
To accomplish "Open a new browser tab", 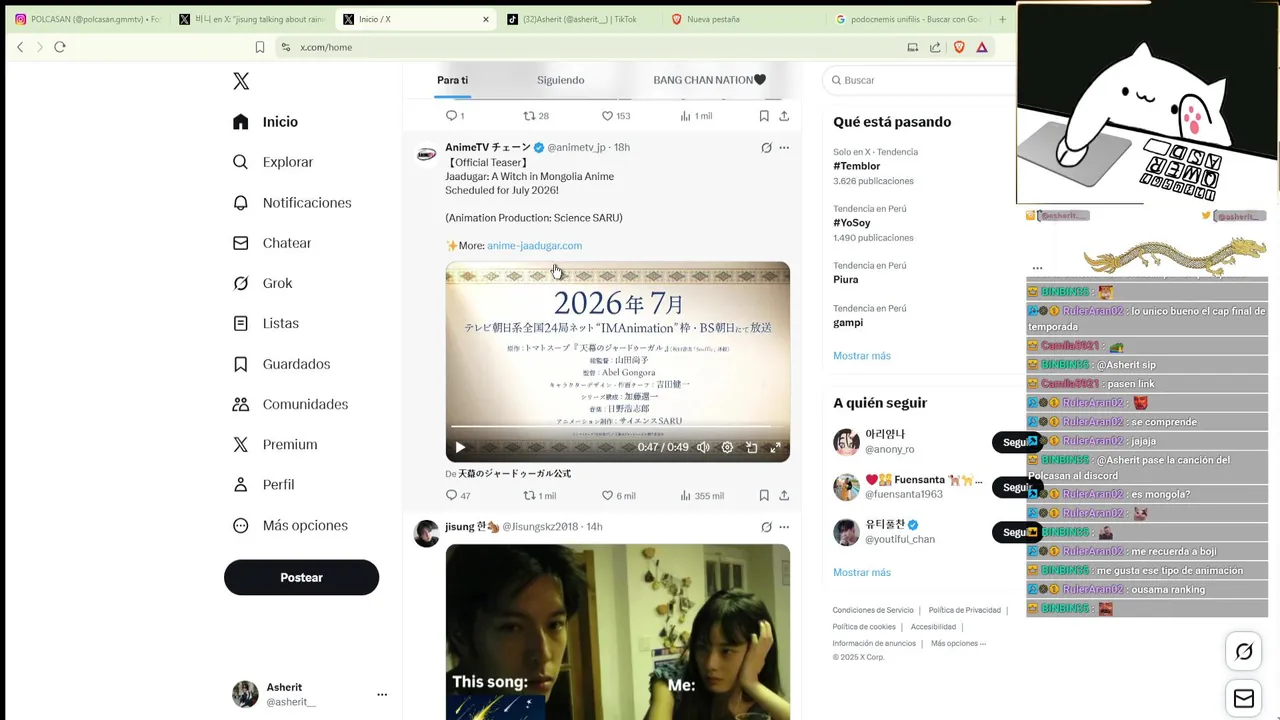I will (x=1002, y=19).
